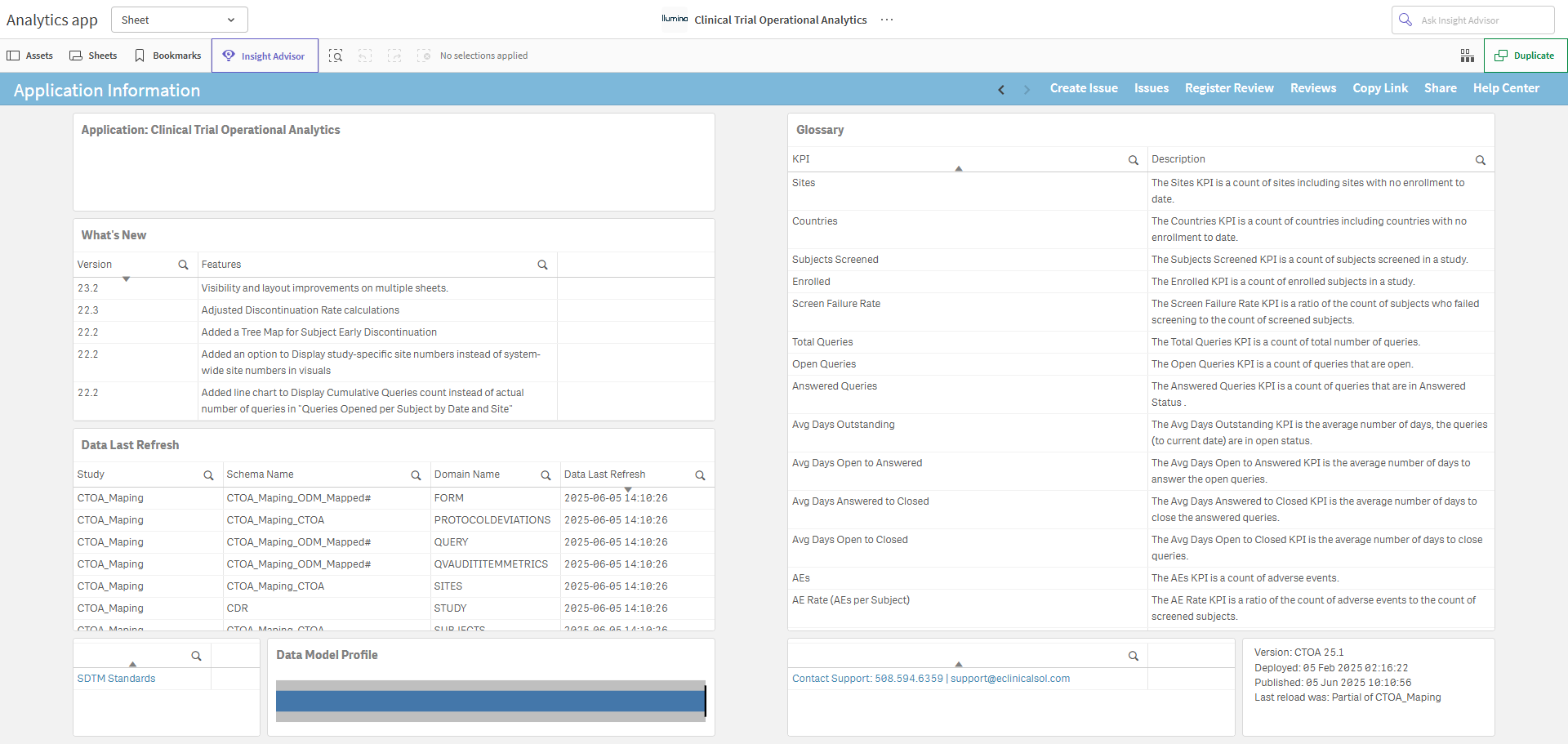Screen dimensions: 1568x744
Task: Sort by the KPI column header
Action: [x=801, y=159]
